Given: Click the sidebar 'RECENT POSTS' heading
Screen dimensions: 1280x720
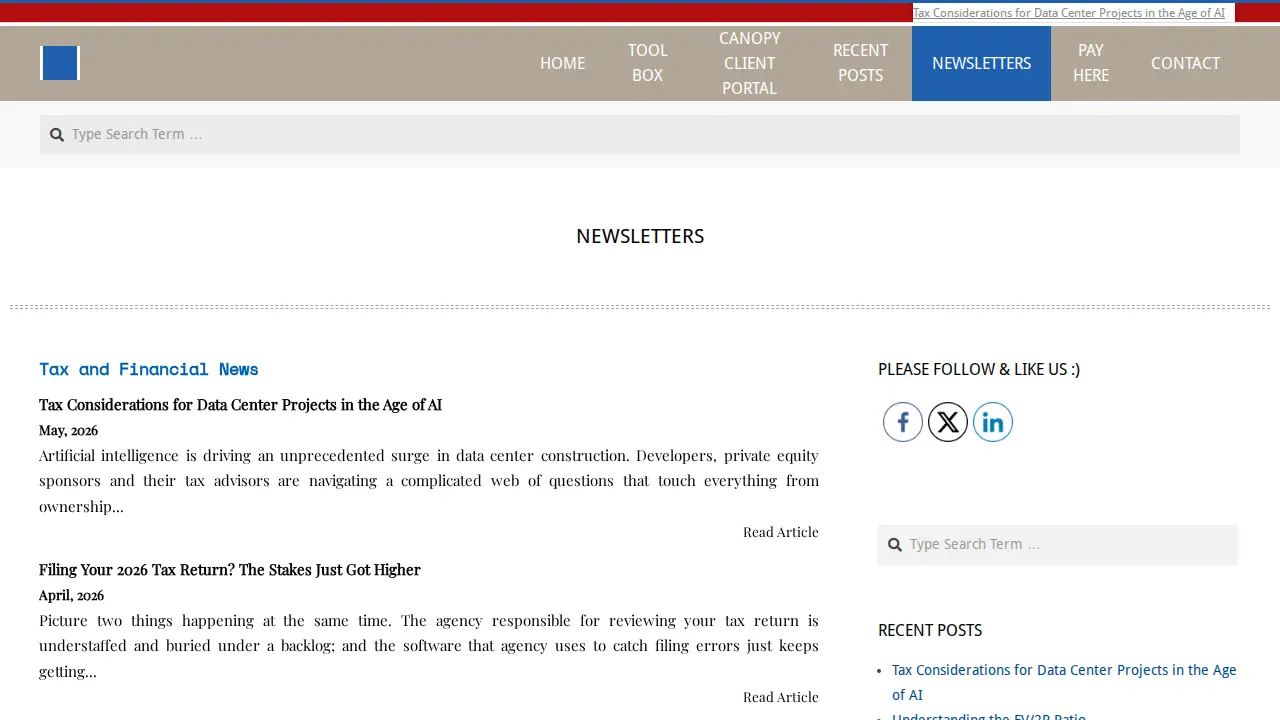Looking at the screenshot, I should (930, 631).
